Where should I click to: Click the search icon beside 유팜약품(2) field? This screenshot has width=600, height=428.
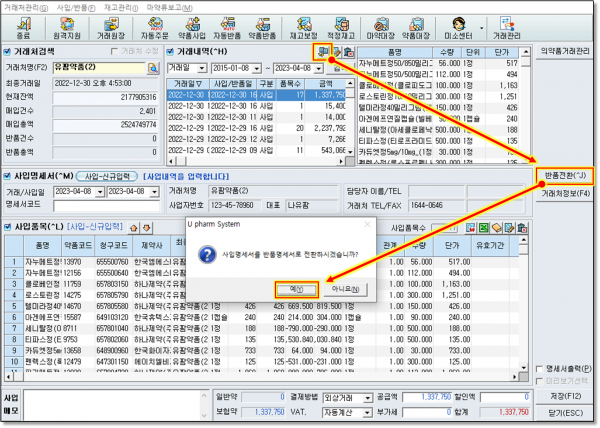pyautogui.click(x=153, y=67)
